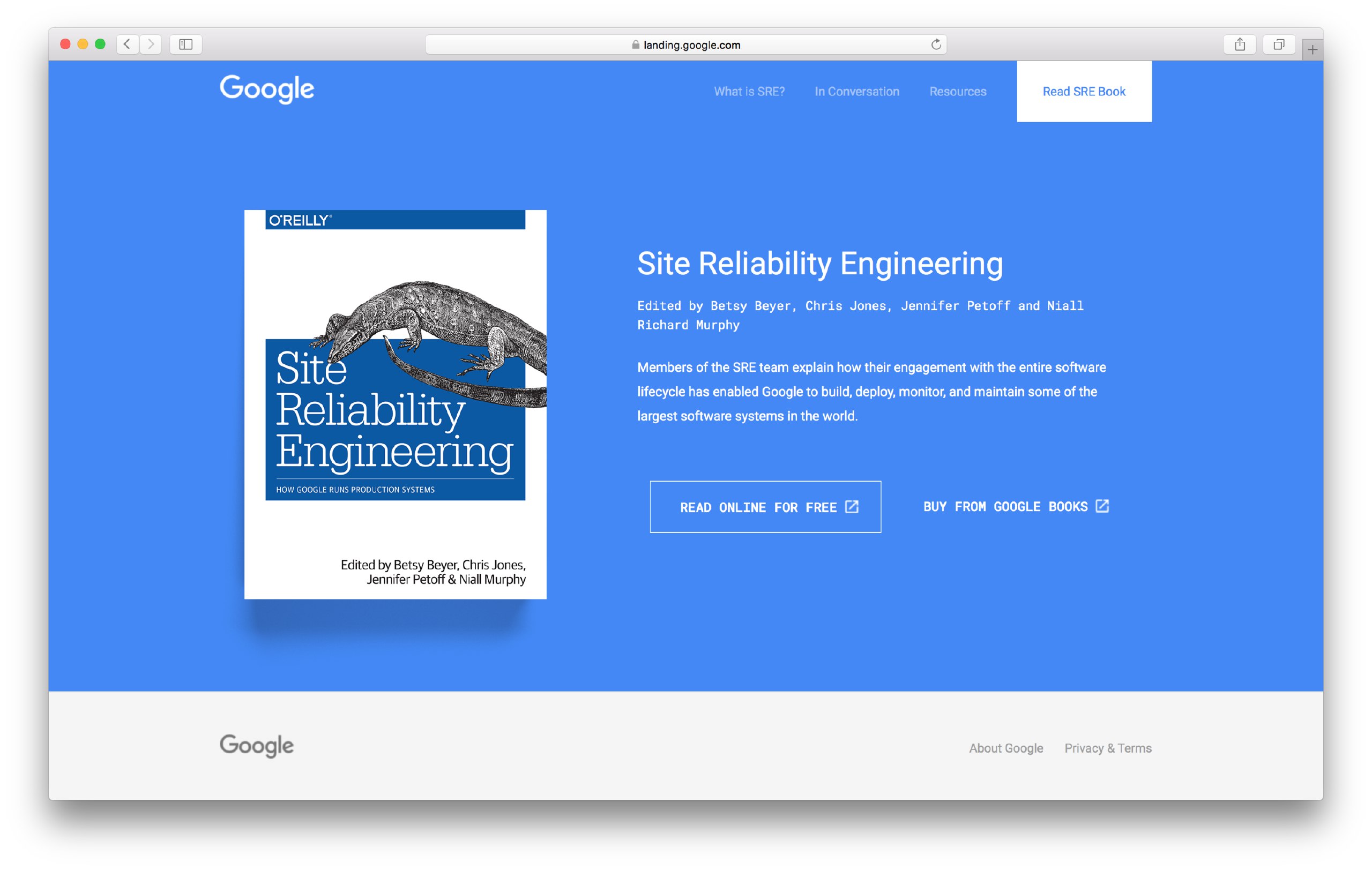The width and height of the screenshot is (1372, 870).
Task: Click the O'REILLY label on the cover
Action: point(300,220)
